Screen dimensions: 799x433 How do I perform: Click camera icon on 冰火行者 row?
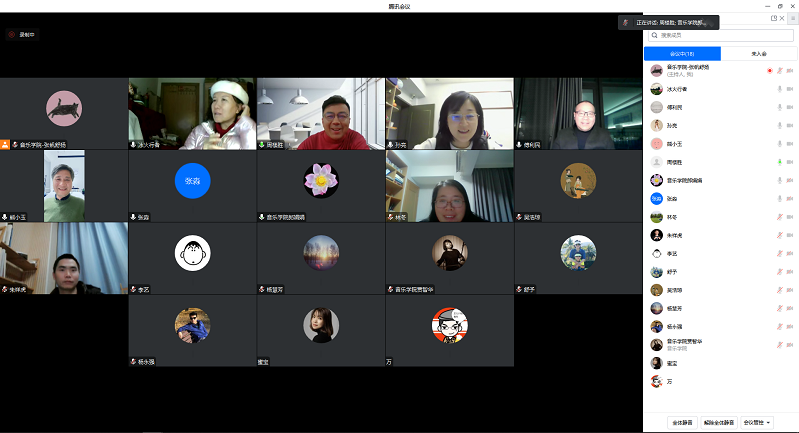[790, 89]
